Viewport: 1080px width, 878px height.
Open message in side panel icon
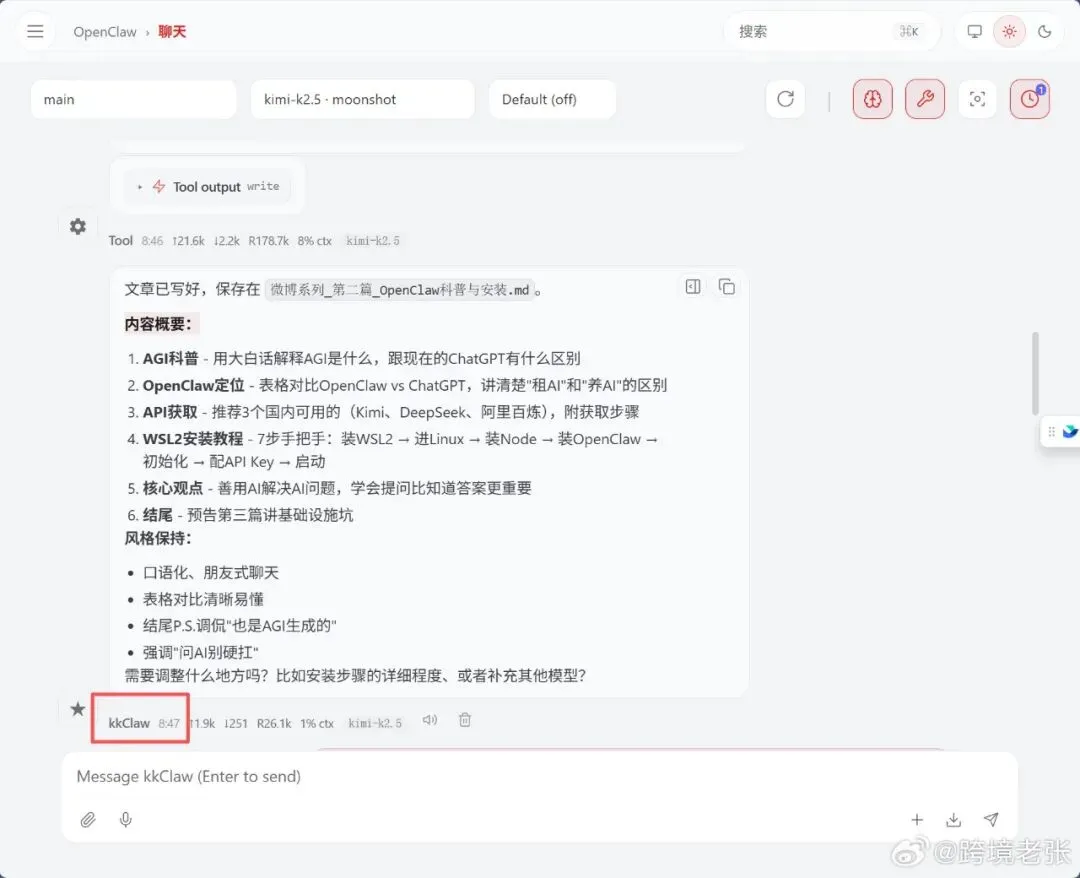(x=693, y=286)
